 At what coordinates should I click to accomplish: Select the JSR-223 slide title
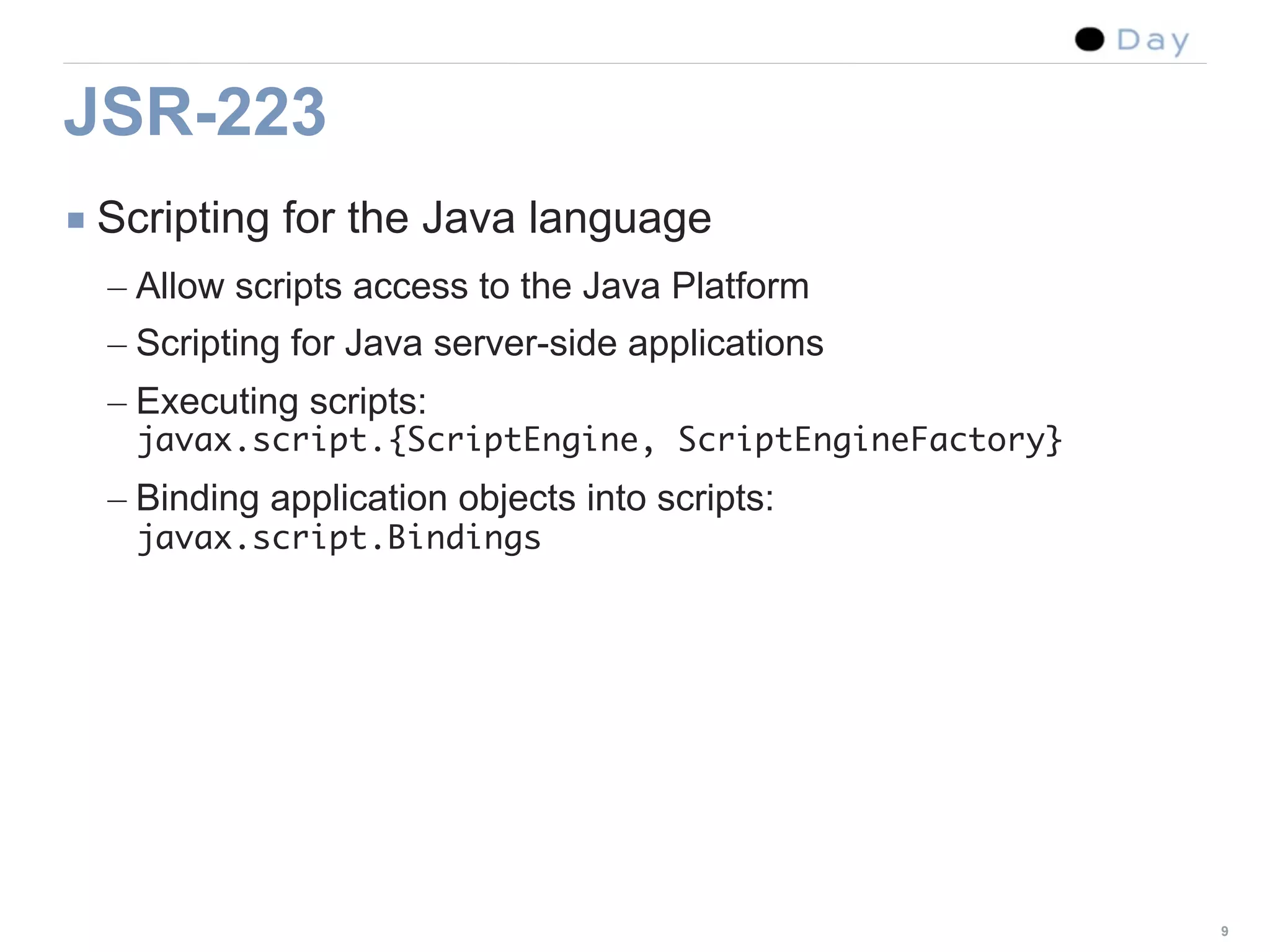195,112
